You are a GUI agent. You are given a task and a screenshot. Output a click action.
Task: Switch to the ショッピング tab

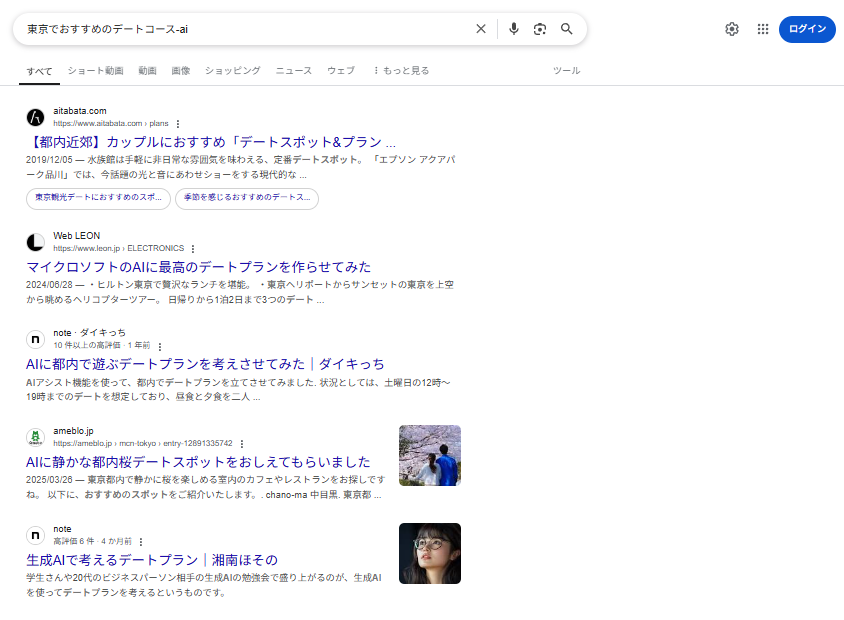(233, 71)
